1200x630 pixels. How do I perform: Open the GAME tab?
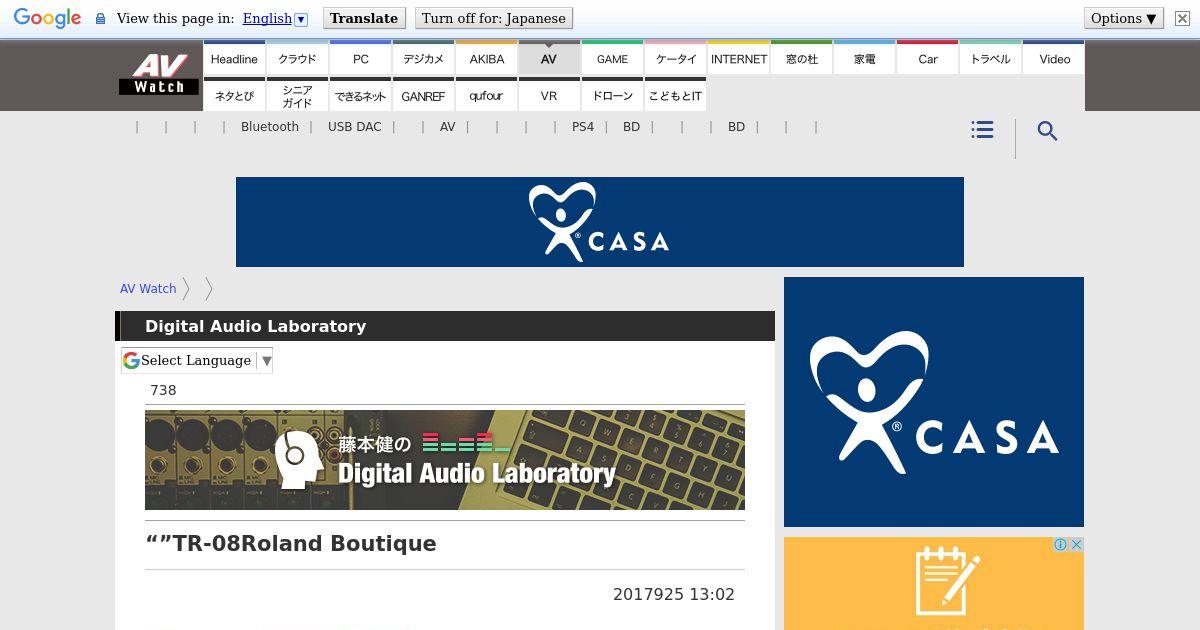click(x=612, y=58)
